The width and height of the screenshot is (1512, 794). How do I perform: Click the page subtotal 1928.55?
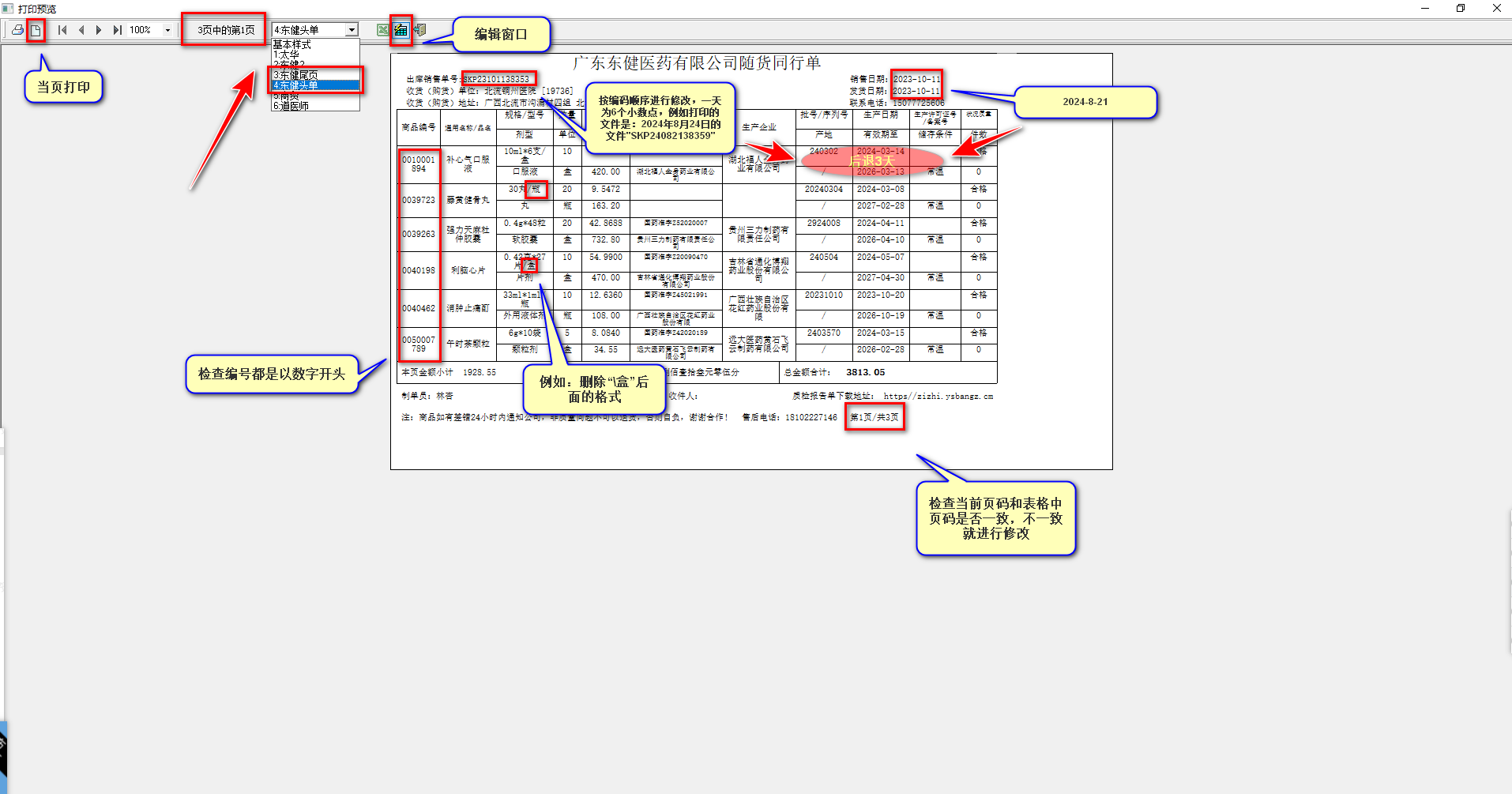pos(480,372)
